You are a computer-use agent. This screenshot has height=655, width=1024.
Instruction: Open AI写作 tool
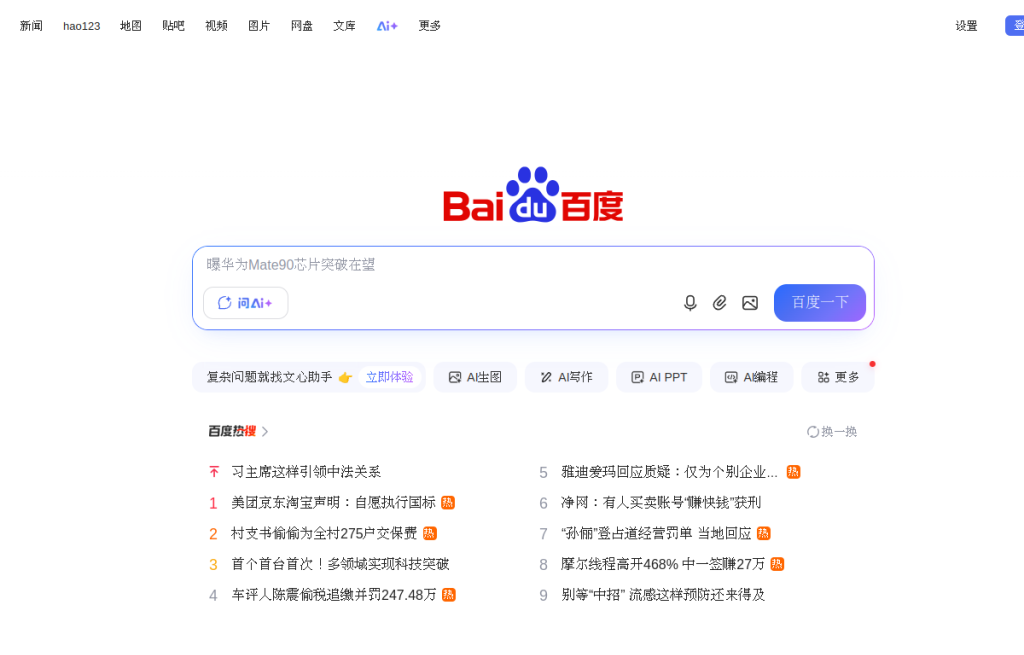click(x=566, y=377)
